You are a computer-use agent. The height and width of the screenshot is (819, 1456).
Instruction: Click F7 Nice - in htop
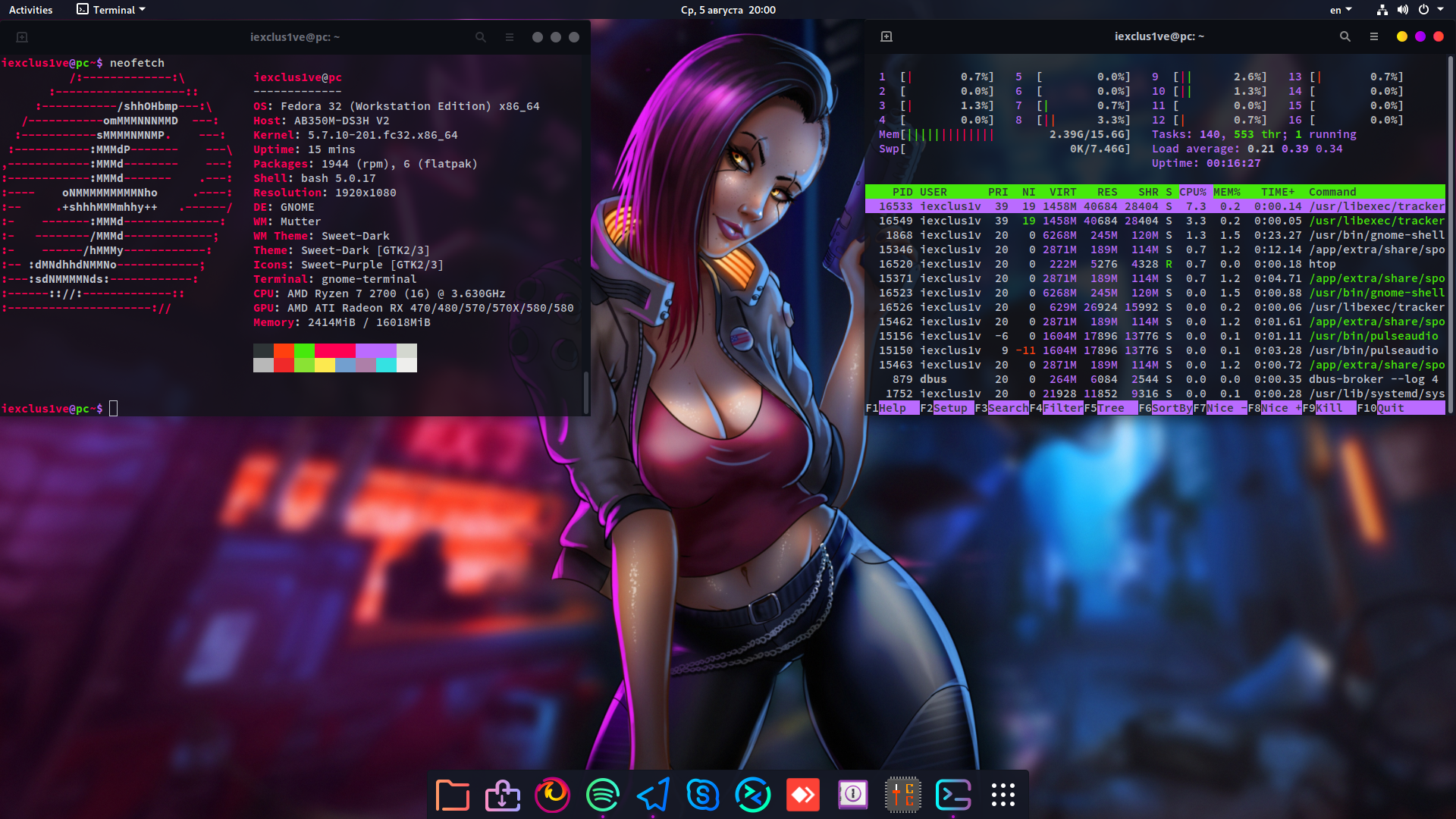pyautogui.click(x=1220, y=408)
